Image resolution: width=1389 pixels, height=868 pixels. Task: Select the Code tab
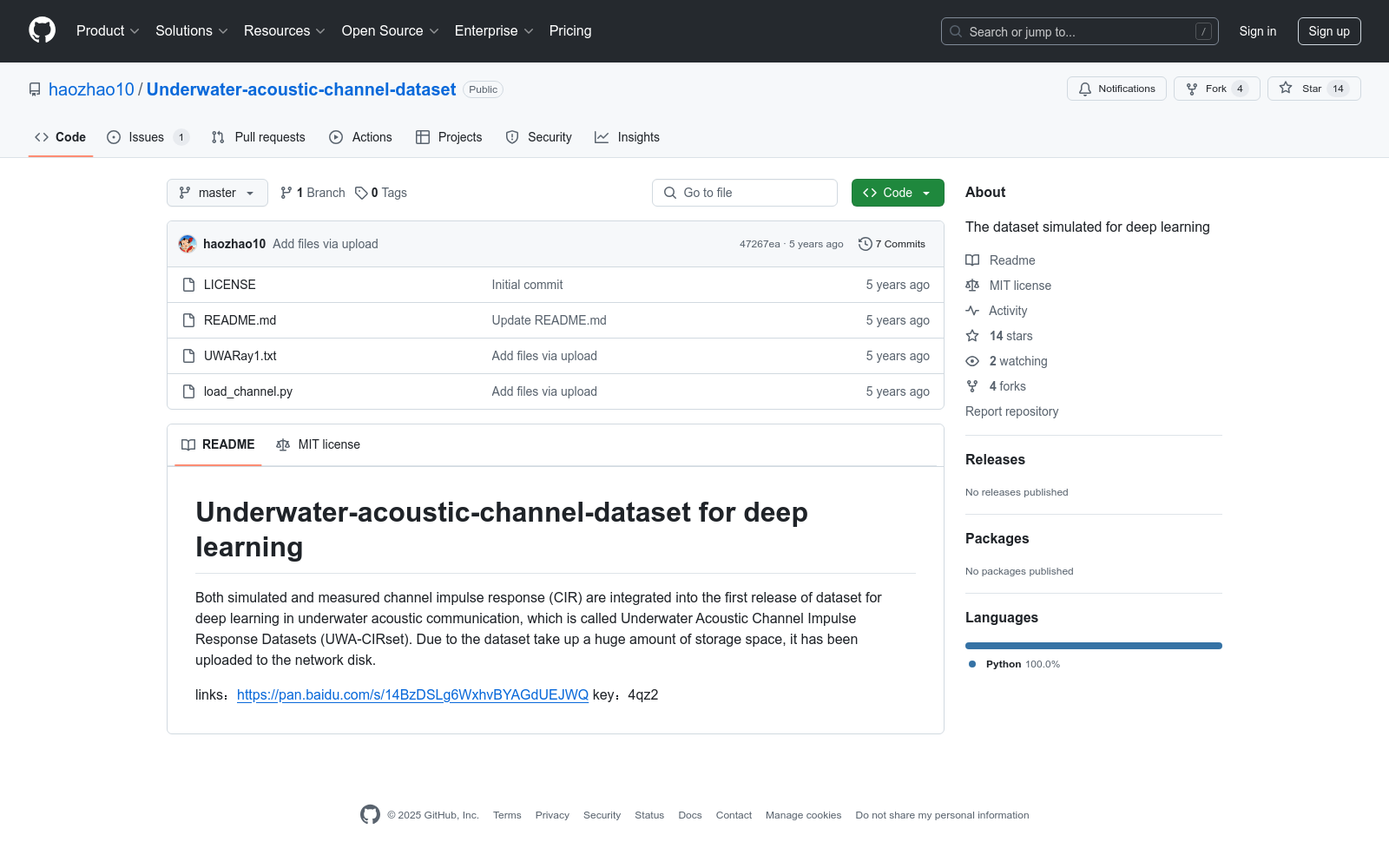click(x=61, y=137)
